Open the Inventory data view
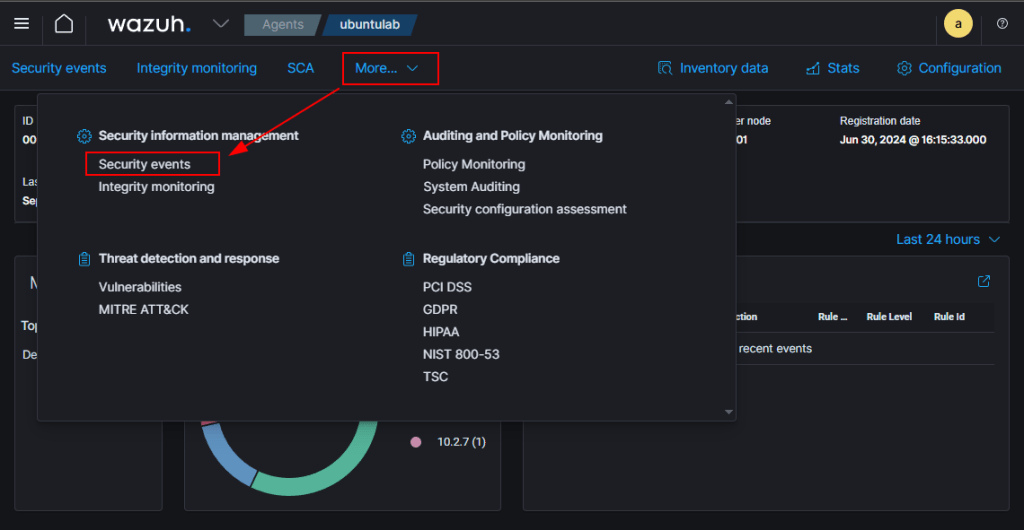 pyautogui.click(x=713, y=68)
